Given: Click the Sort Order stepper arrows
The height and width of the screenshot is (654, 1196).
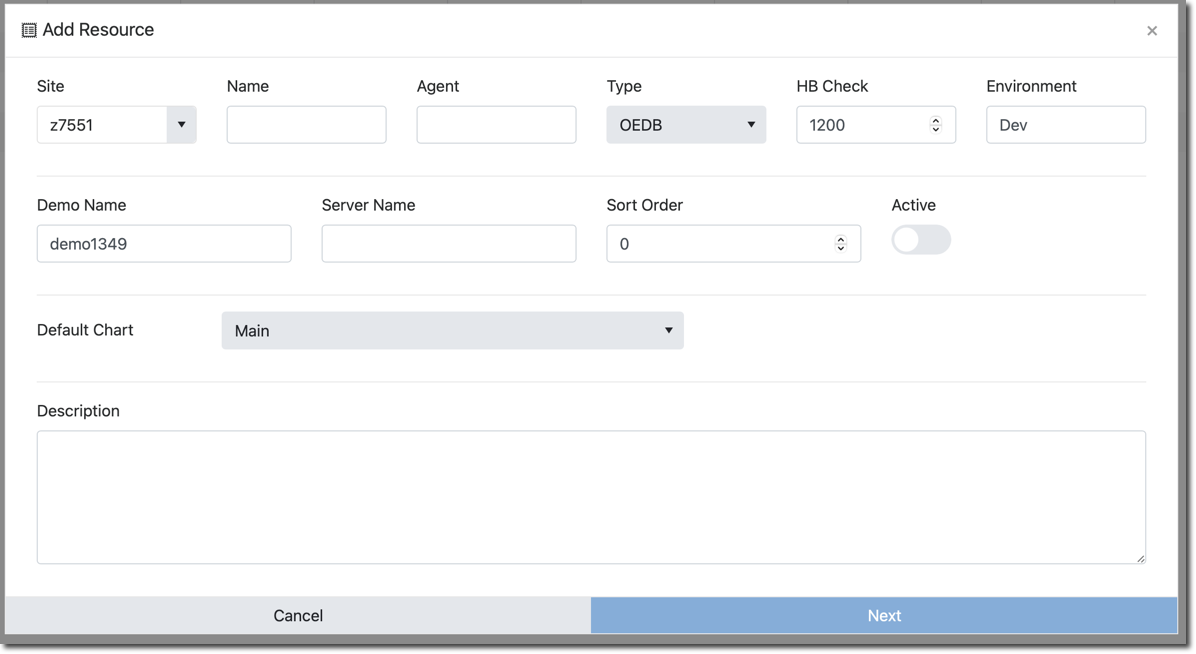Looking at the screenshot, I should point(841,243).
